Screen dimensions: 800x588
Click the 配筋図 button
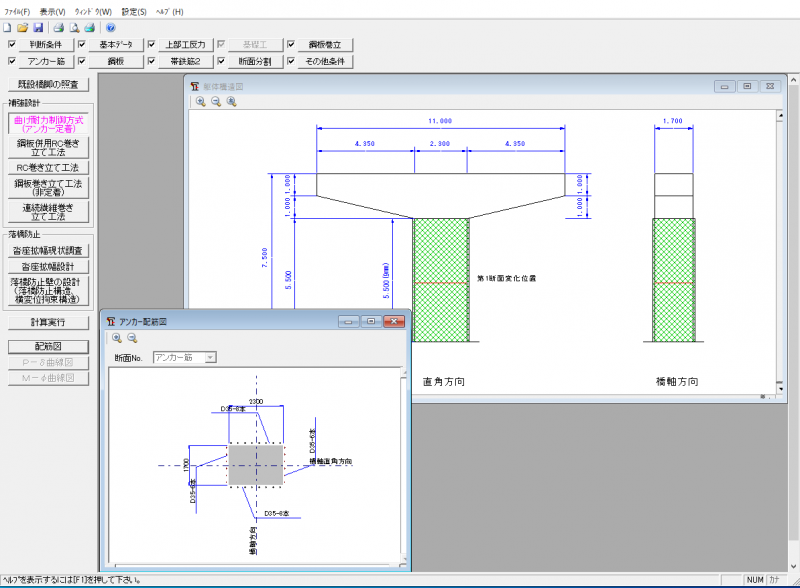(48, 347)
